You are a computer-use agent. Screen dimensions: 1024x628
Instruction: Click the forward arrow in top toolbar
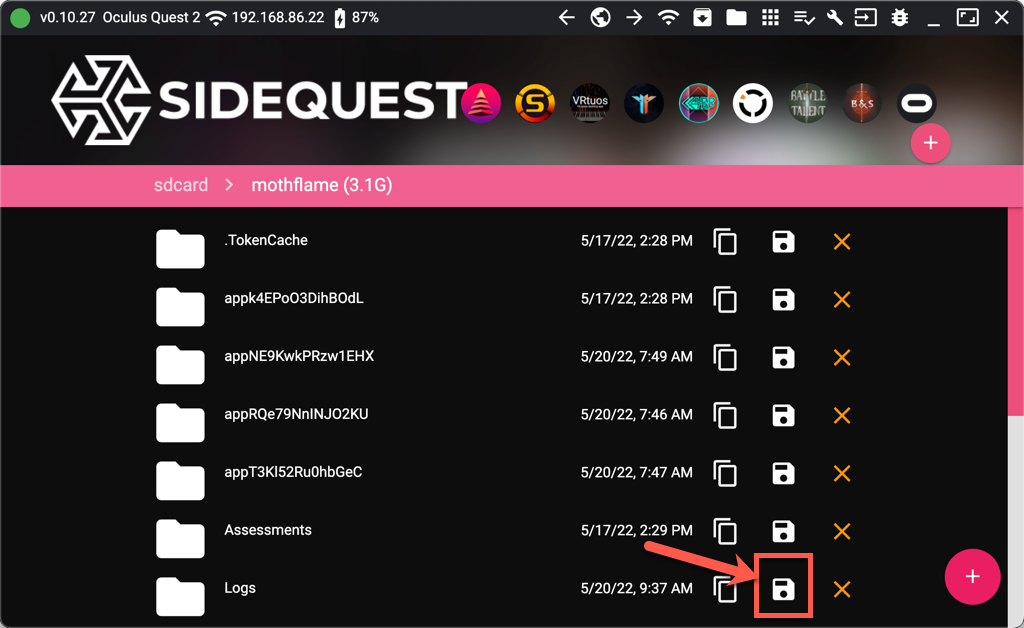[x=634, y=18]
